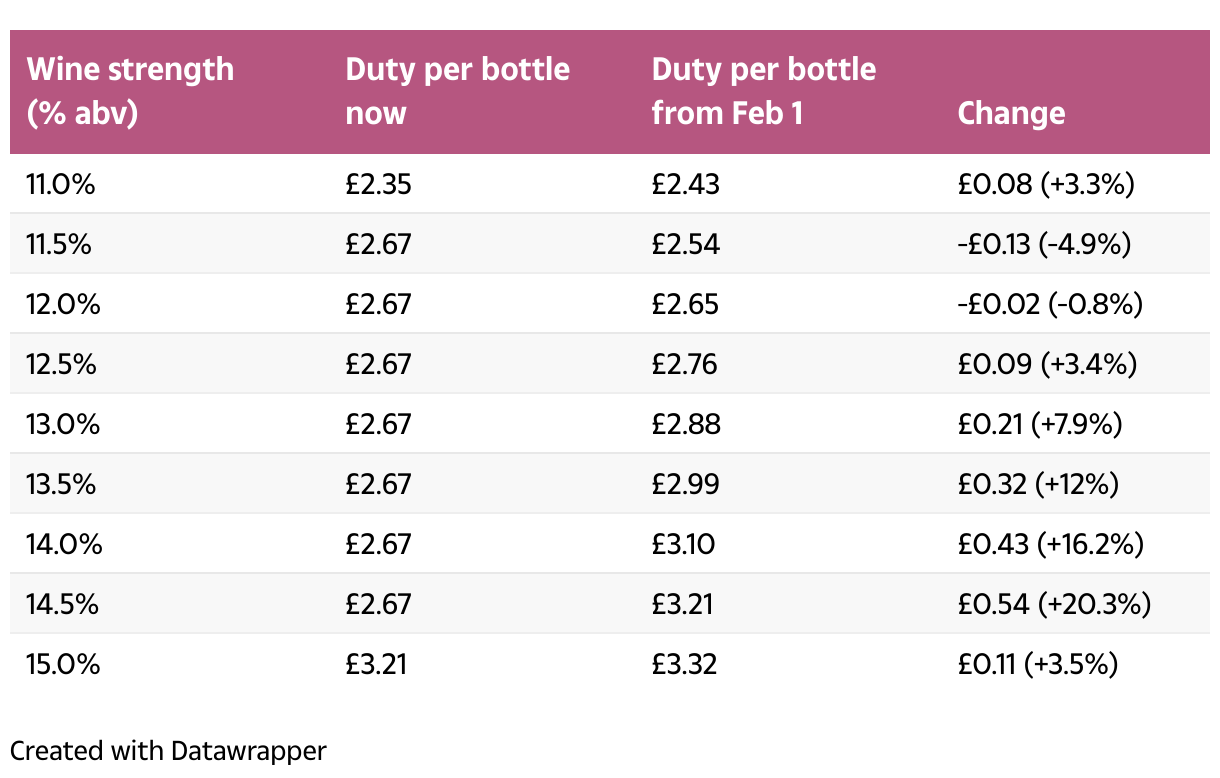The width and height of the screenshot is (1220, 778).
Task: Click the 12.0% strength row label
Action: click(63, 304)
